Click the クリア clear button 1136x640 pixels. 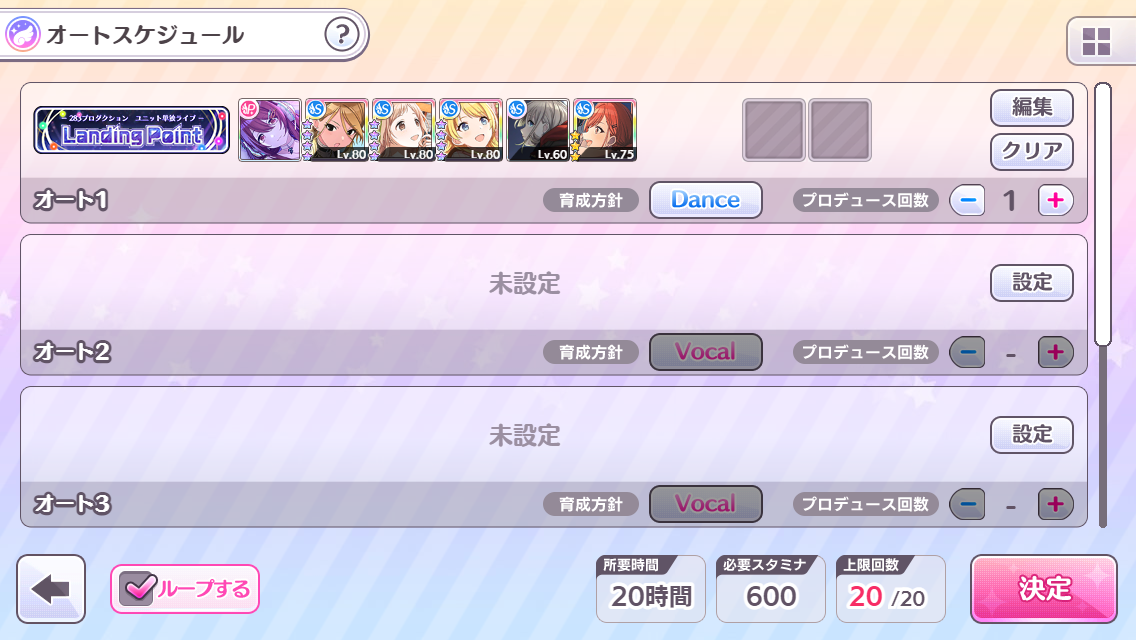(1032, 151)
